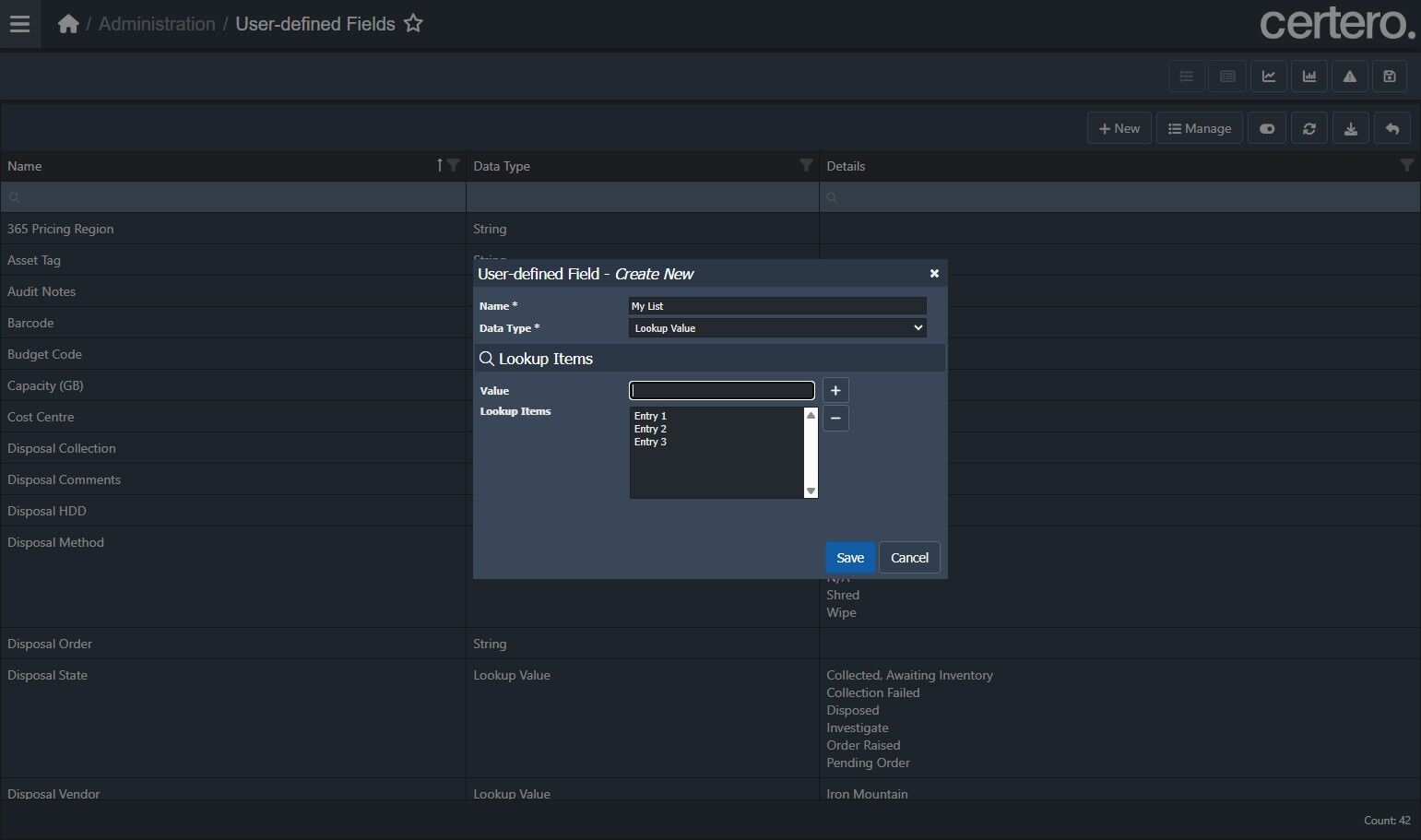Refresh the user-defined fields grid
This screenshot has height=840, width=1421.
pos(1309,129)
